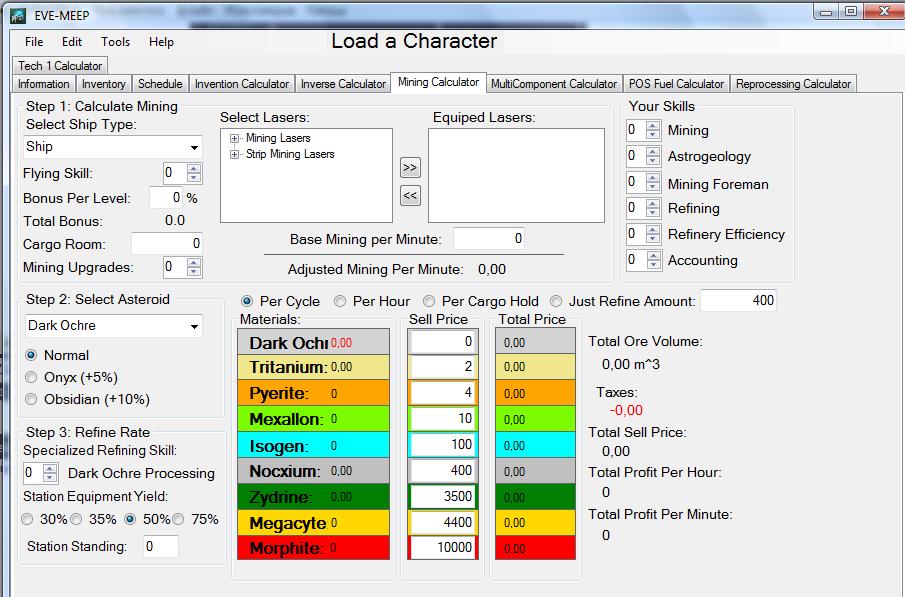Select the Per Cycle radio button
This screenshot has width=905, height=597.
coord(246,301)
